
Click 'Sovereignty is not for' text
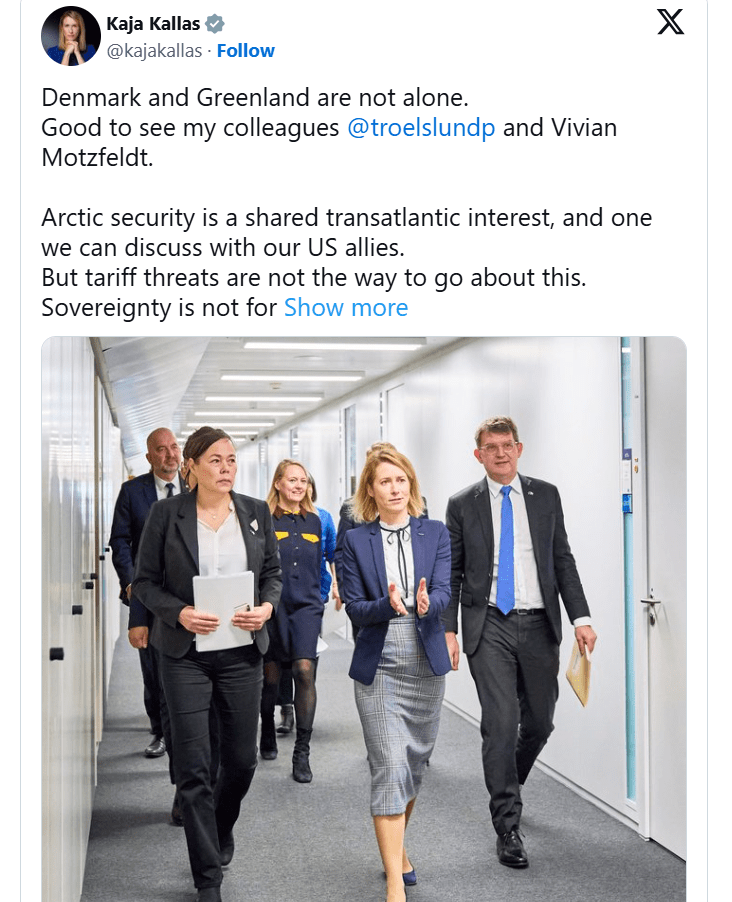(x=159, y=307)
